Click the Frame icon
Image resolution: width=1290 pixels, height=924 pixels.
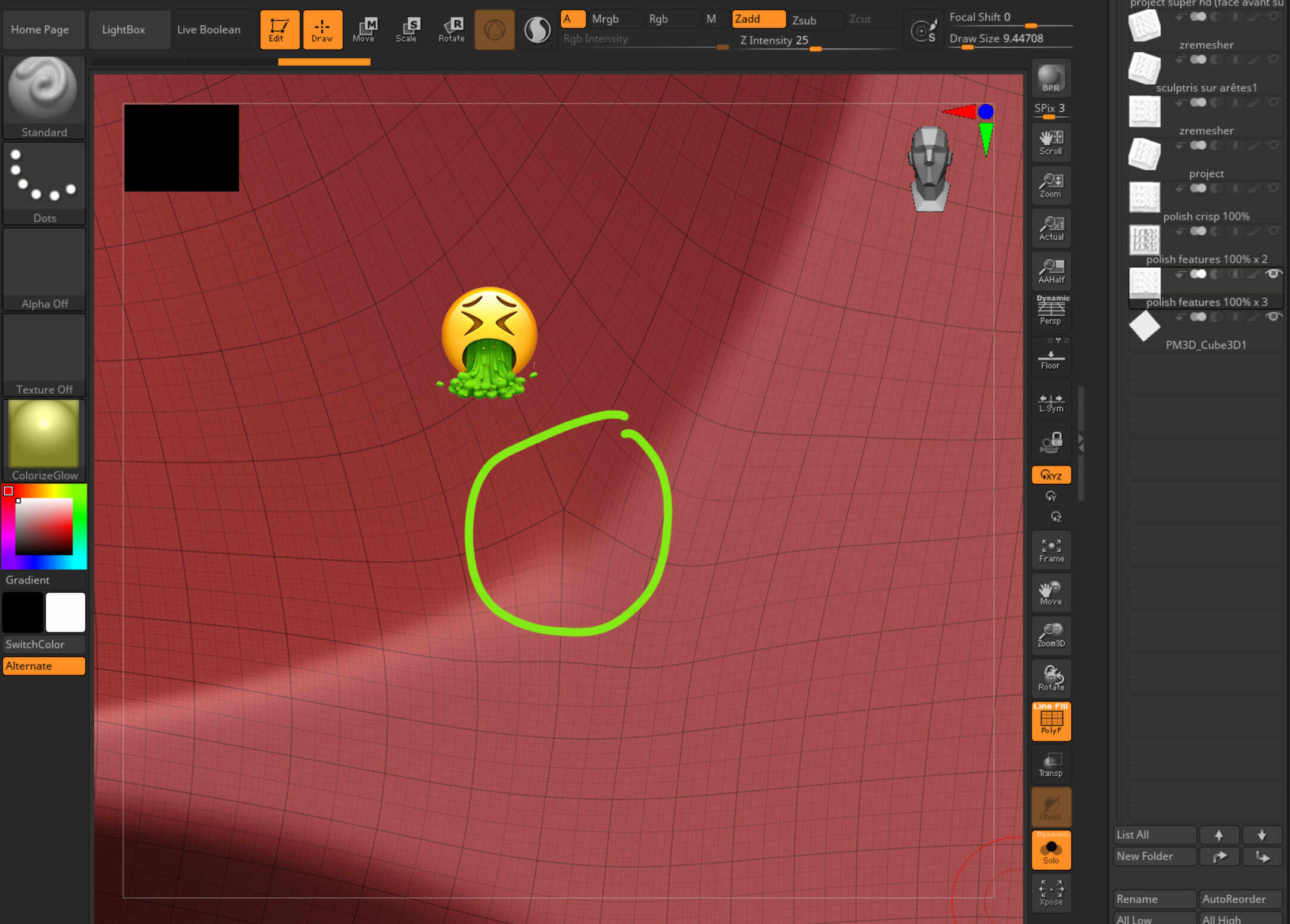(1051, 550)
